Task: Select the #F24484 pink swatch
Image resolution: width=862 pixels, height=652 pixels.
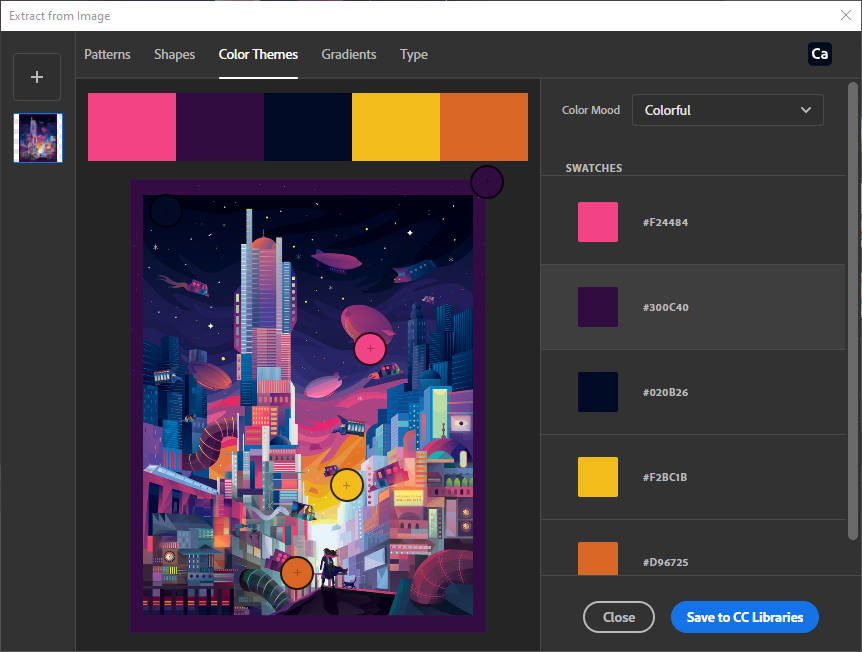Action: tap(598, 222)
